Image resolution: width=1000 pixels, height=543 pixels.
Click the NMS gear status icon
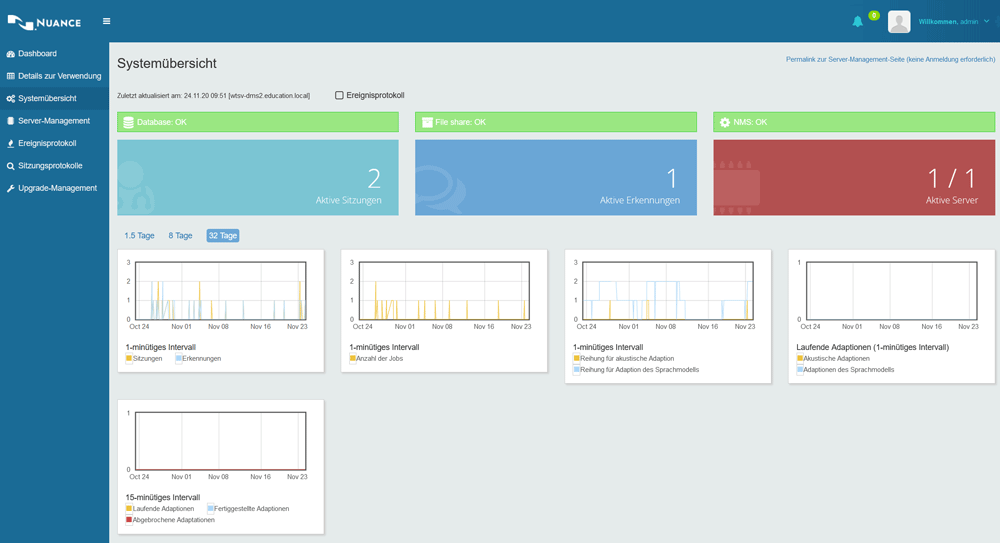click(725, 122)
